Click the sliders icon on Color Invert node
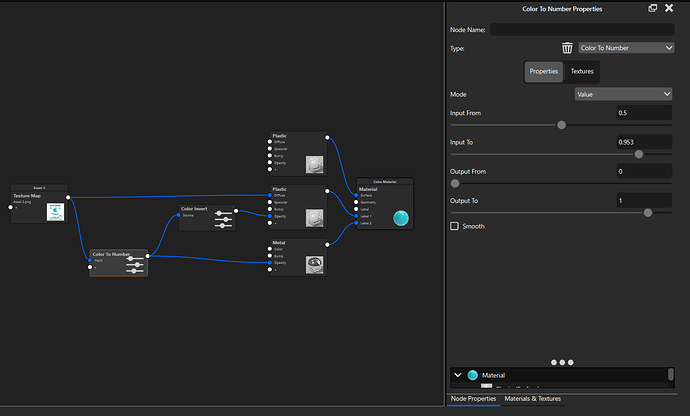 pyautogui.click(x=224, y=219)
